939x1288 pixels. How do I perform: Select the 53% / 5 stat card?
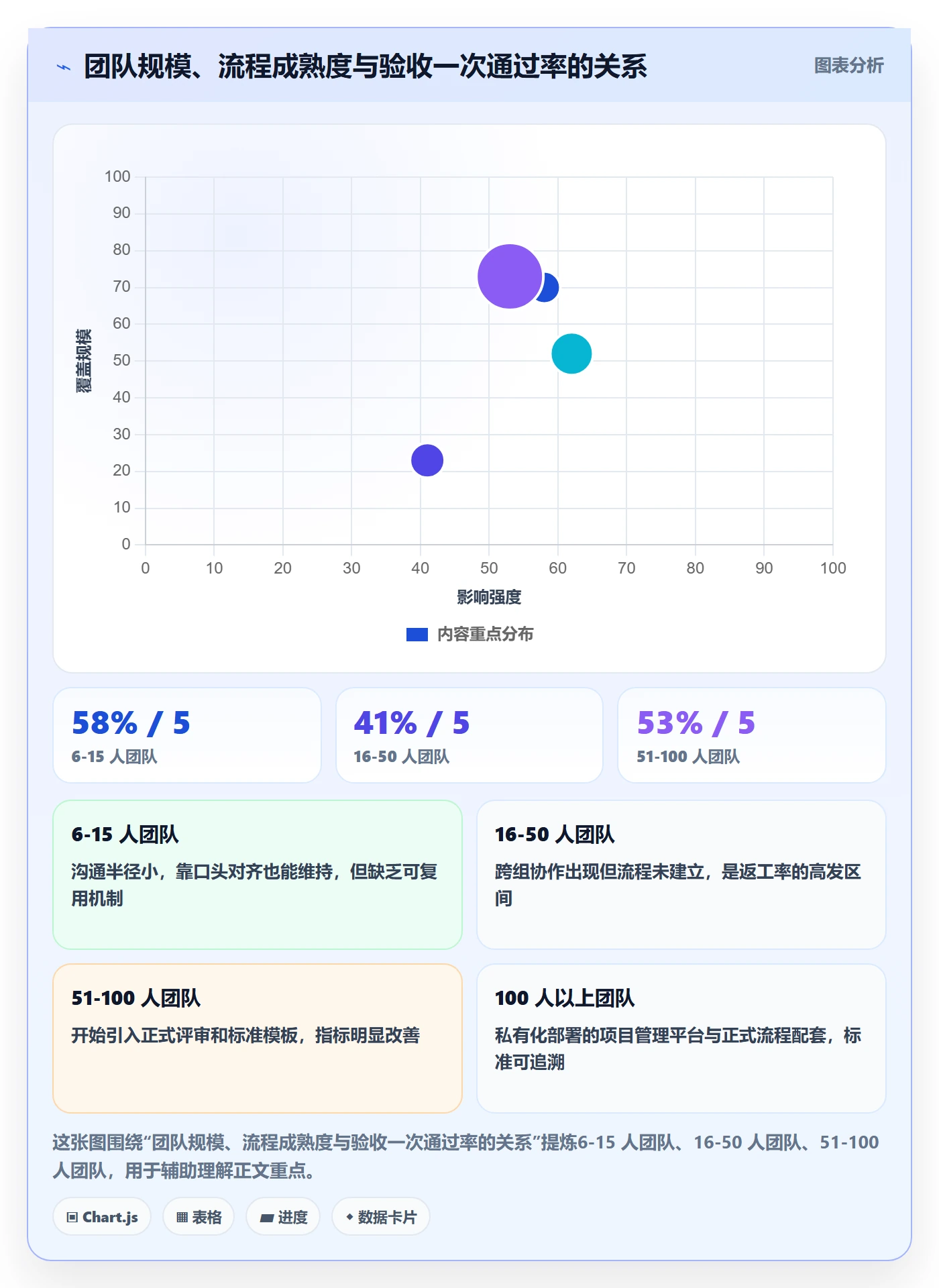pos(752,735)
